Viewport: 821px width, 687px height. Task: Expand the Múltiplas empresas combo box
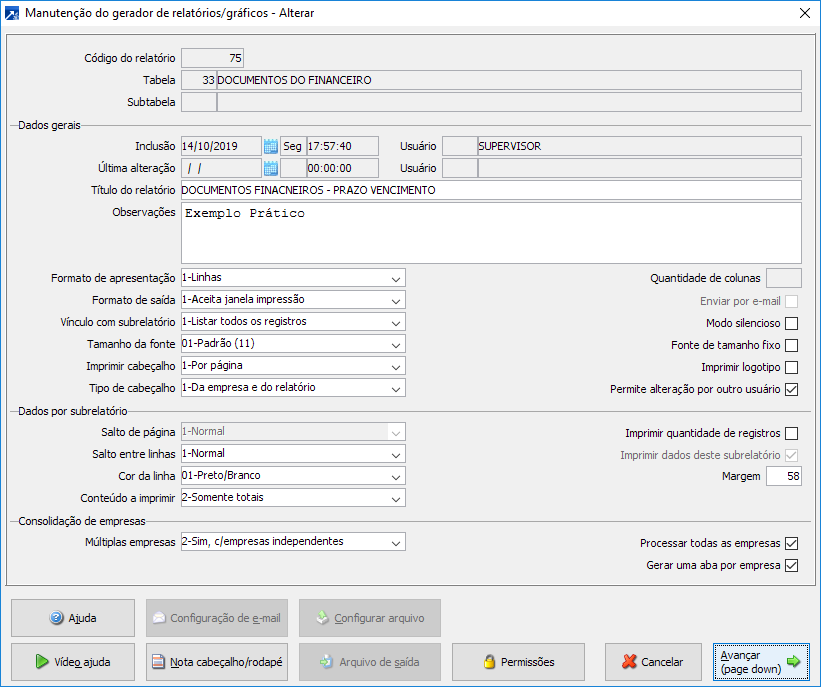396,542
